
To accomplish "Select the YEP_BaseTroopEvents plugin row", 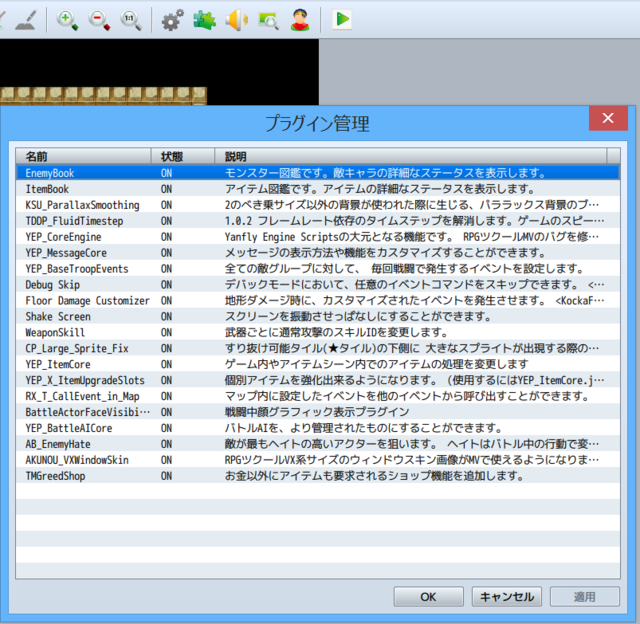I will point(318,269).
